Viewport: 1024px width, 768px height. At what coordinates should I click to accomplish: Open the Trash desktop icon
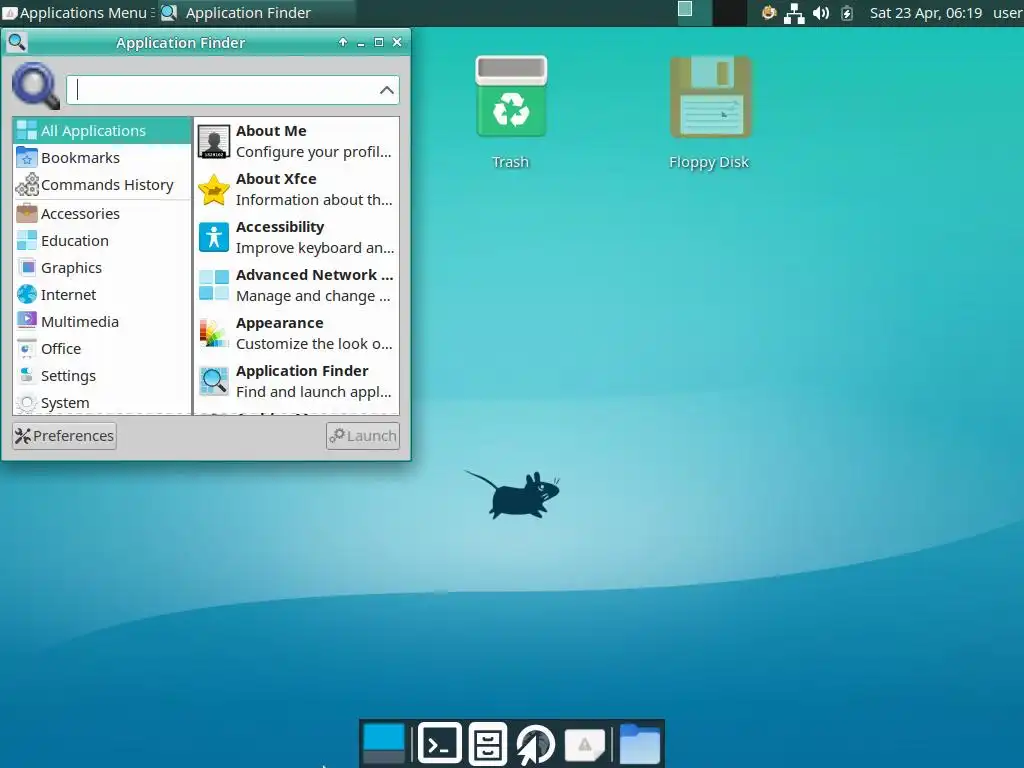tap(511, 97)
